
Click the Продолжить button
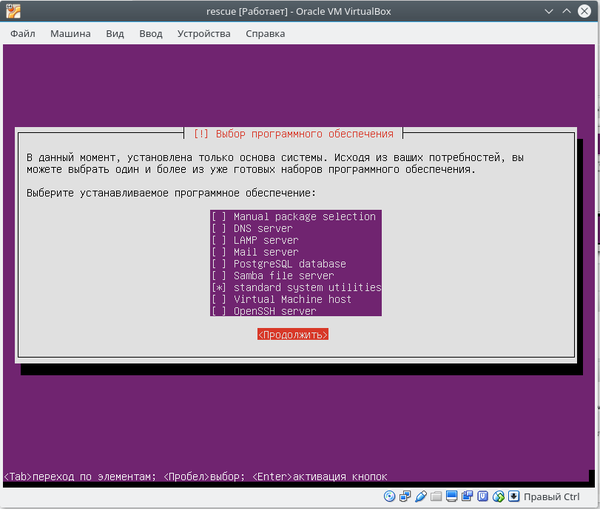[x=293, y=334]
